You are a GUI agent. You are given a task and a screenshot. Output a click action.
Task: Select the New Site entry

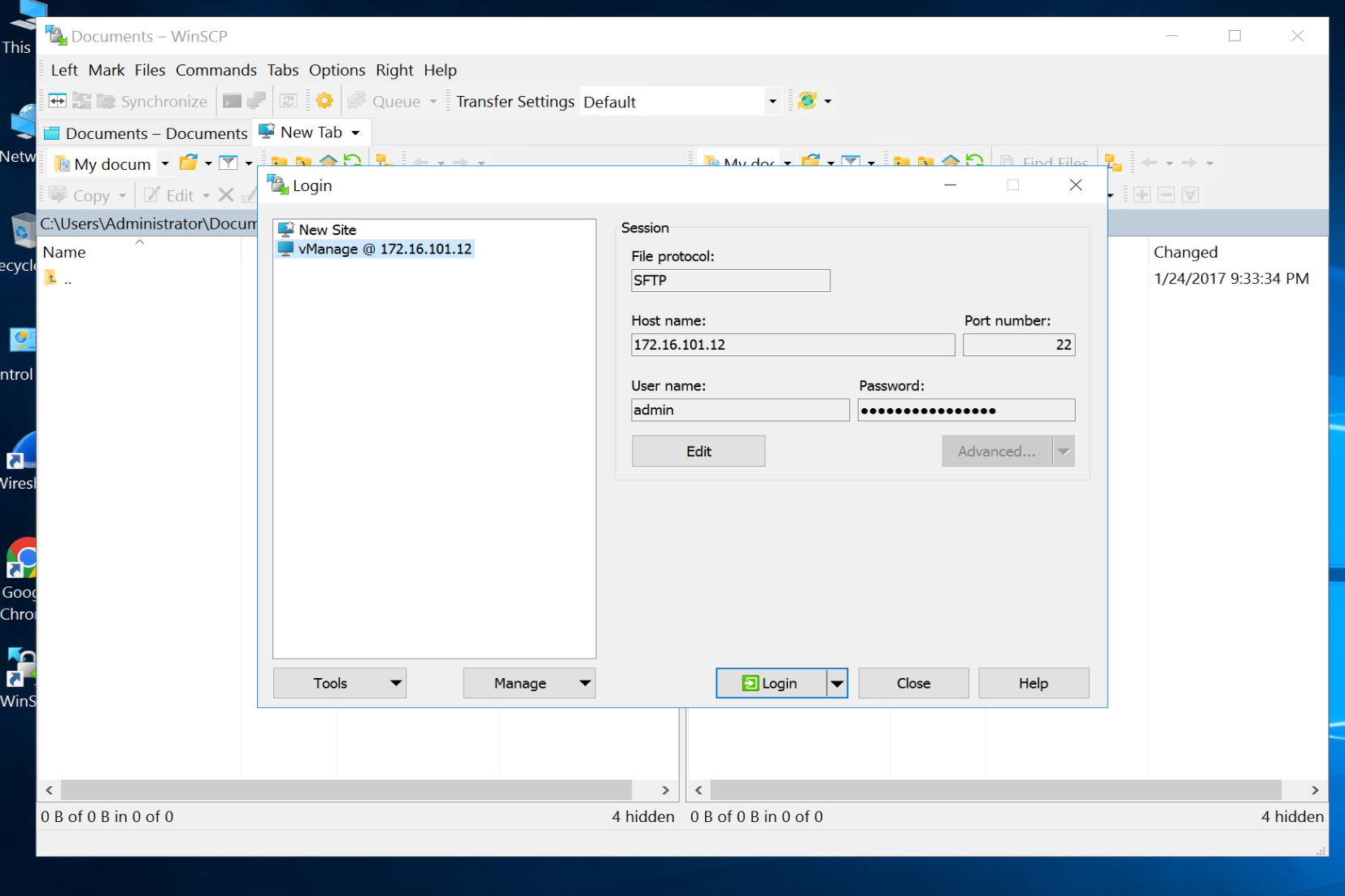326,230
